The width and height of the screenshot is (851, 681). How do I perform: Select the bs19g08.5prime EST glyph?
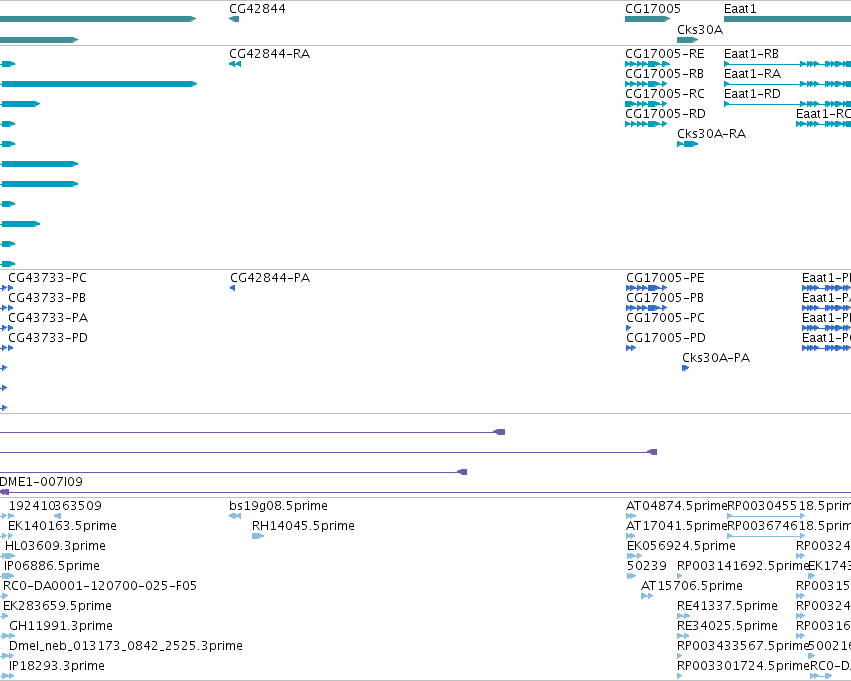[235, 516]
